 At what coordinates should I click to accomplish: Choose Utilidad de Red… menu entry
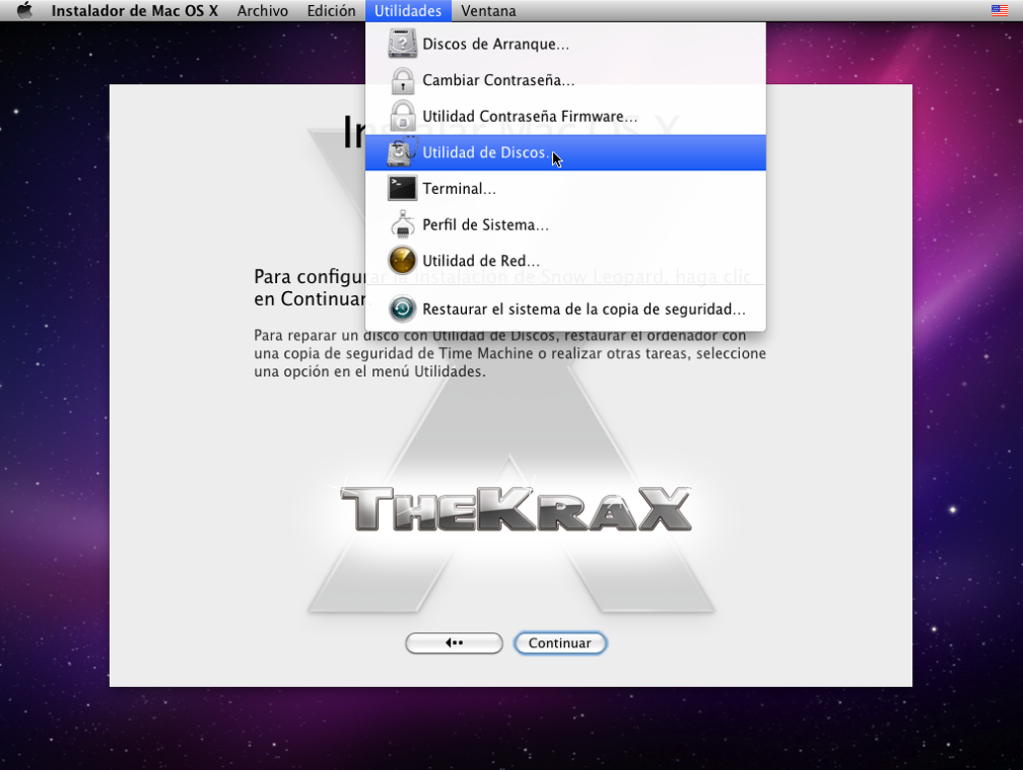(565, 260)
